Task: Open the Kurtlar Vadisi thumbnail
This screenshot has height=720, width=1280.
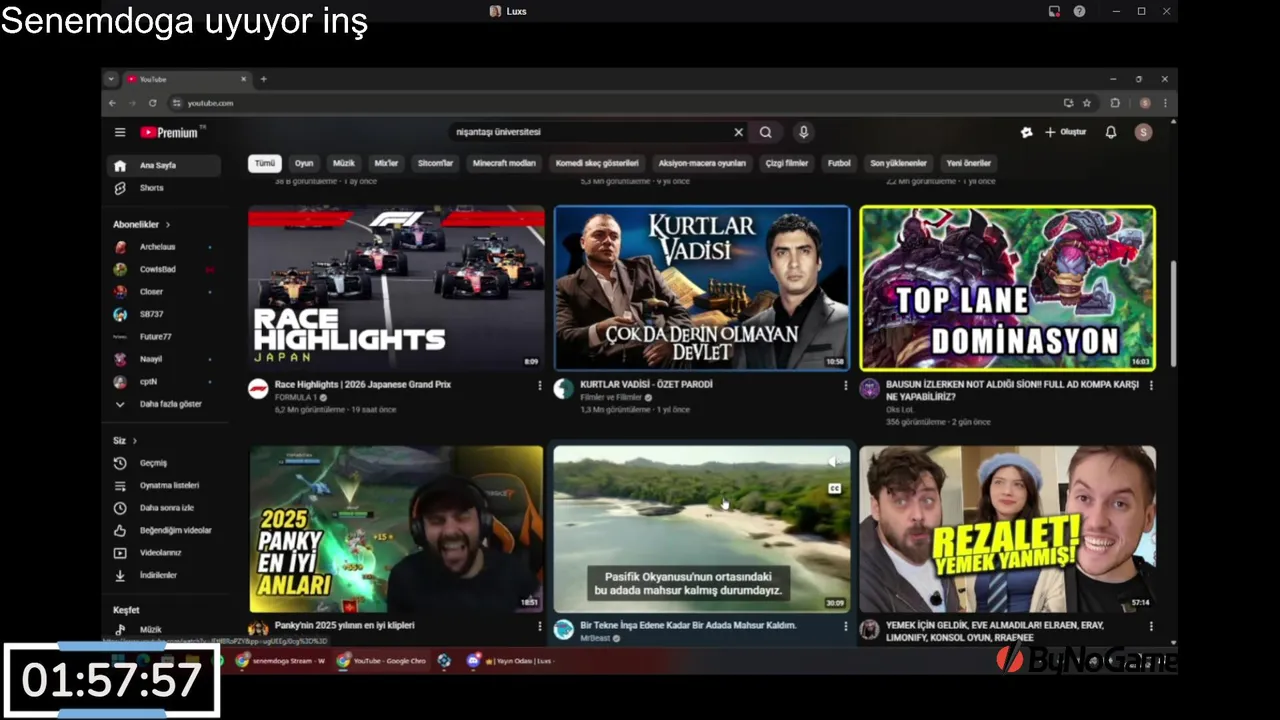Action: pyautogui.click(x=702, y=288)
